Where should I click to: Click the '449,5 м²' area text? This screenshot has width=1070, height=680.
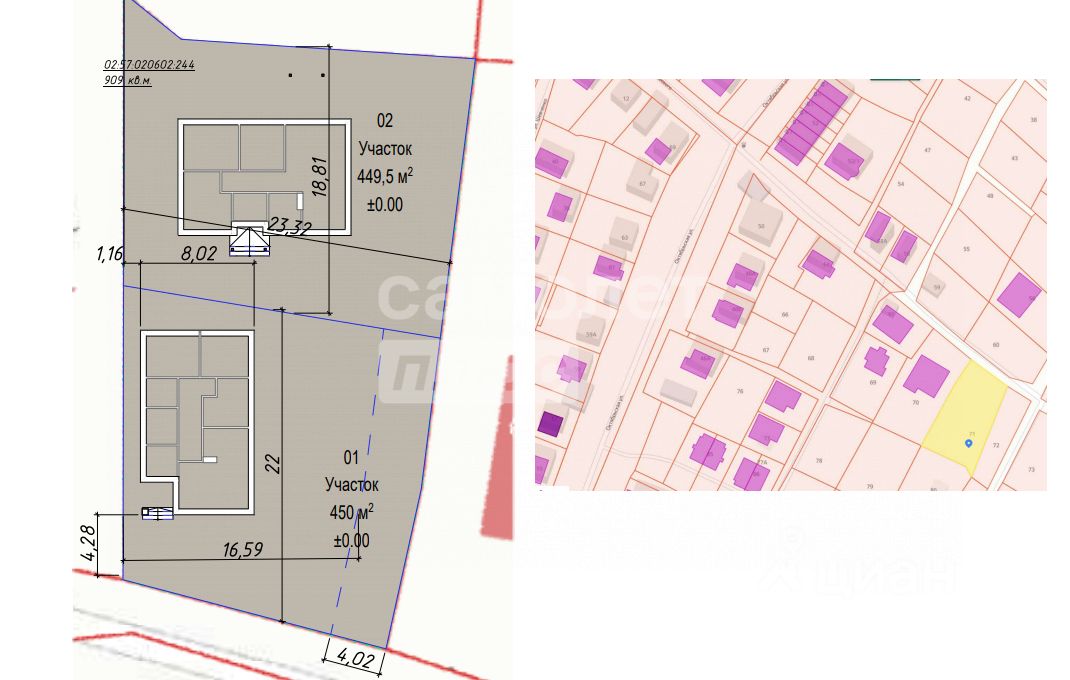[x=385, y=177]
